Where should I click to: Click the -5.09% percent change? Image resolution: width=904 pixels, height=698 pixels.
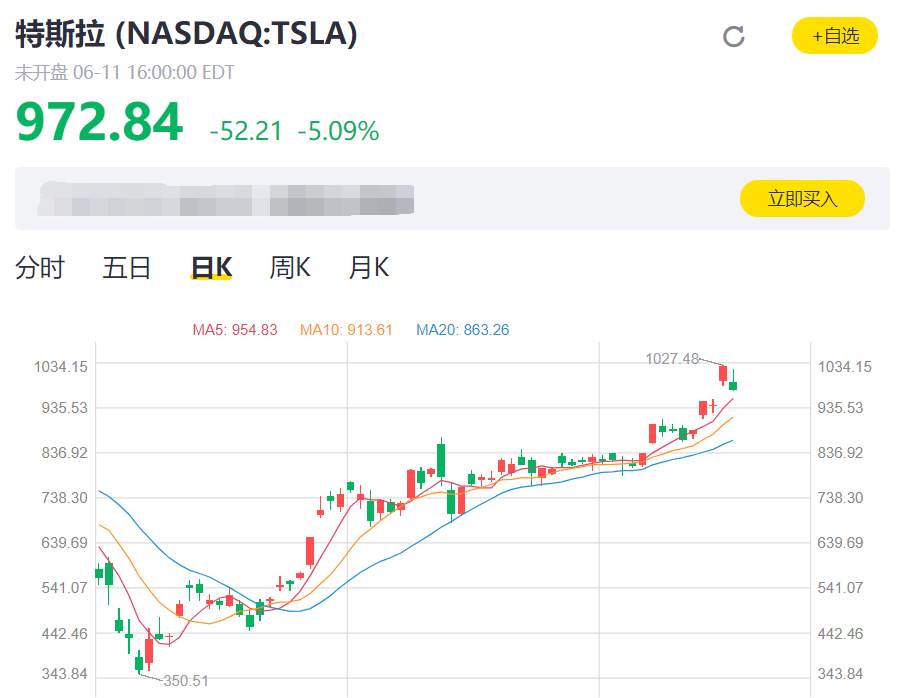click(338, 131)
